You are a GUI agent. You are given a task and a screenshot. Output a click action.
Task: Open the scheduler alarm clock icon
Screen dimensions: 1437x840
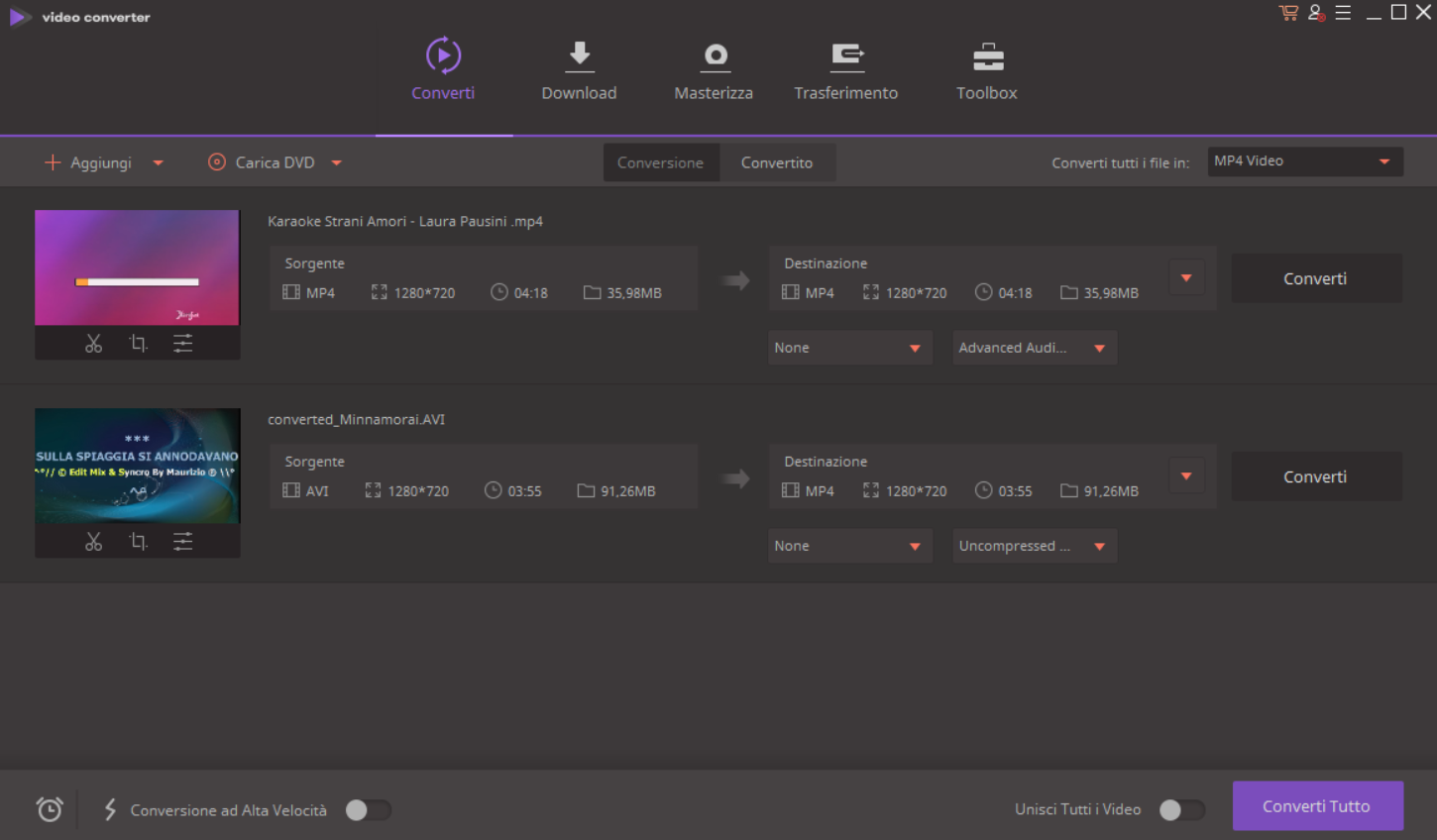tap(50, 809)
